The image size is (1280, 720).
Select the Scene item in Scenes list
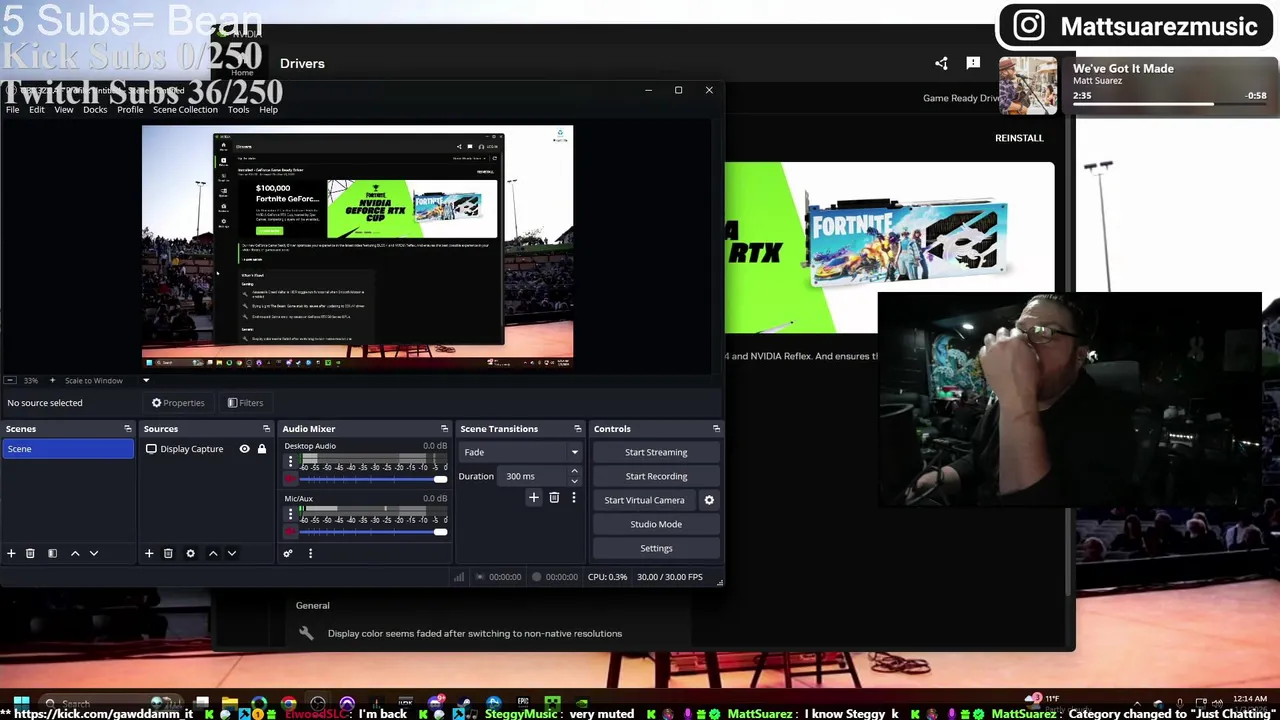click(x=68, y=449)
